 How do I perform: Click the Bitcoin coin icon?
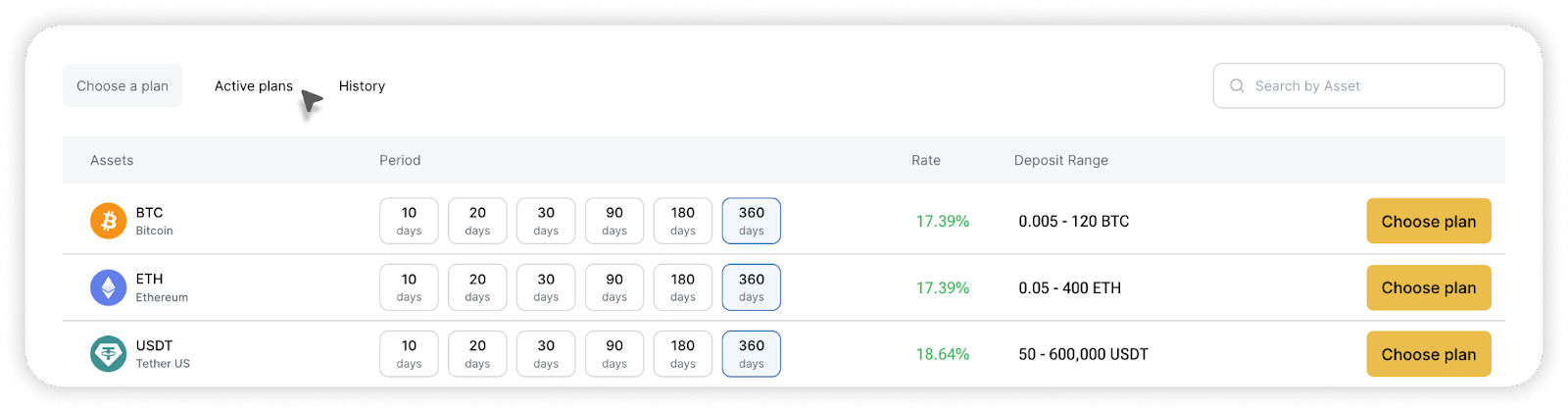point(109,221)
